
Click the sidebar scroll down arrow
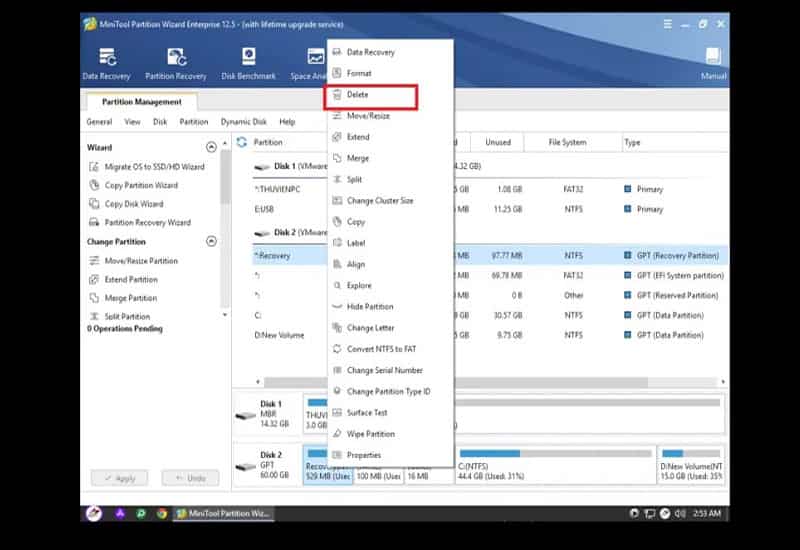click(x=224, y=315)
